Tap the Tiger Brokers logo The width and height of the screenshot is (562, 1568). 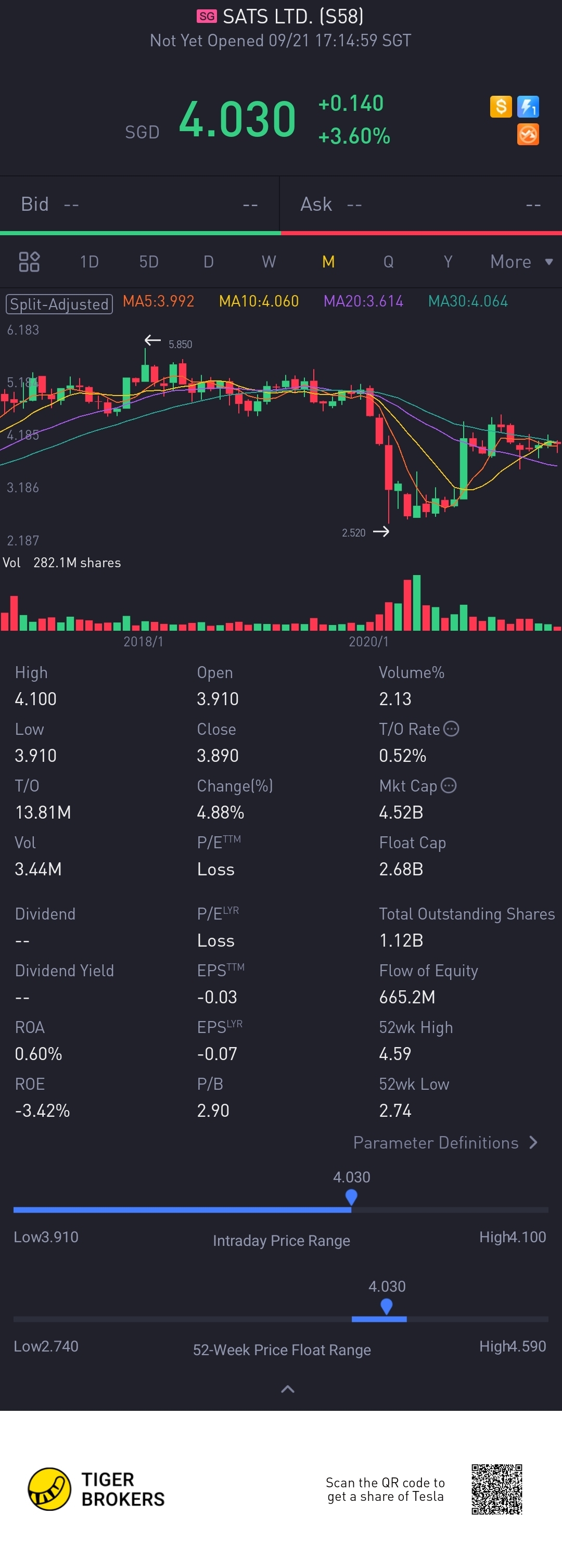coord(50,1489)
